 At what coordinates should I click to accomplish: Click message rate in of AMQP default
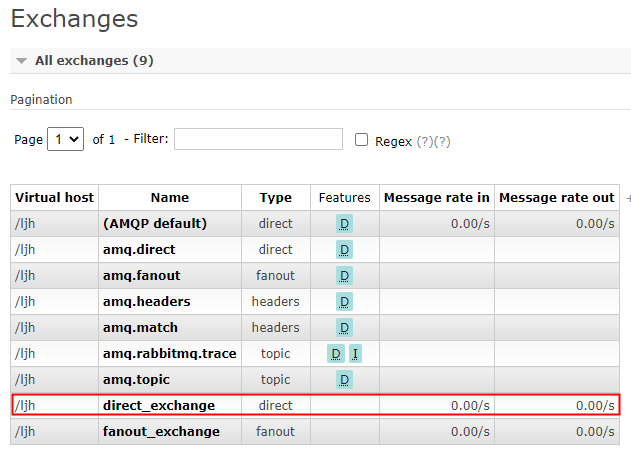(x=470, y=223)
